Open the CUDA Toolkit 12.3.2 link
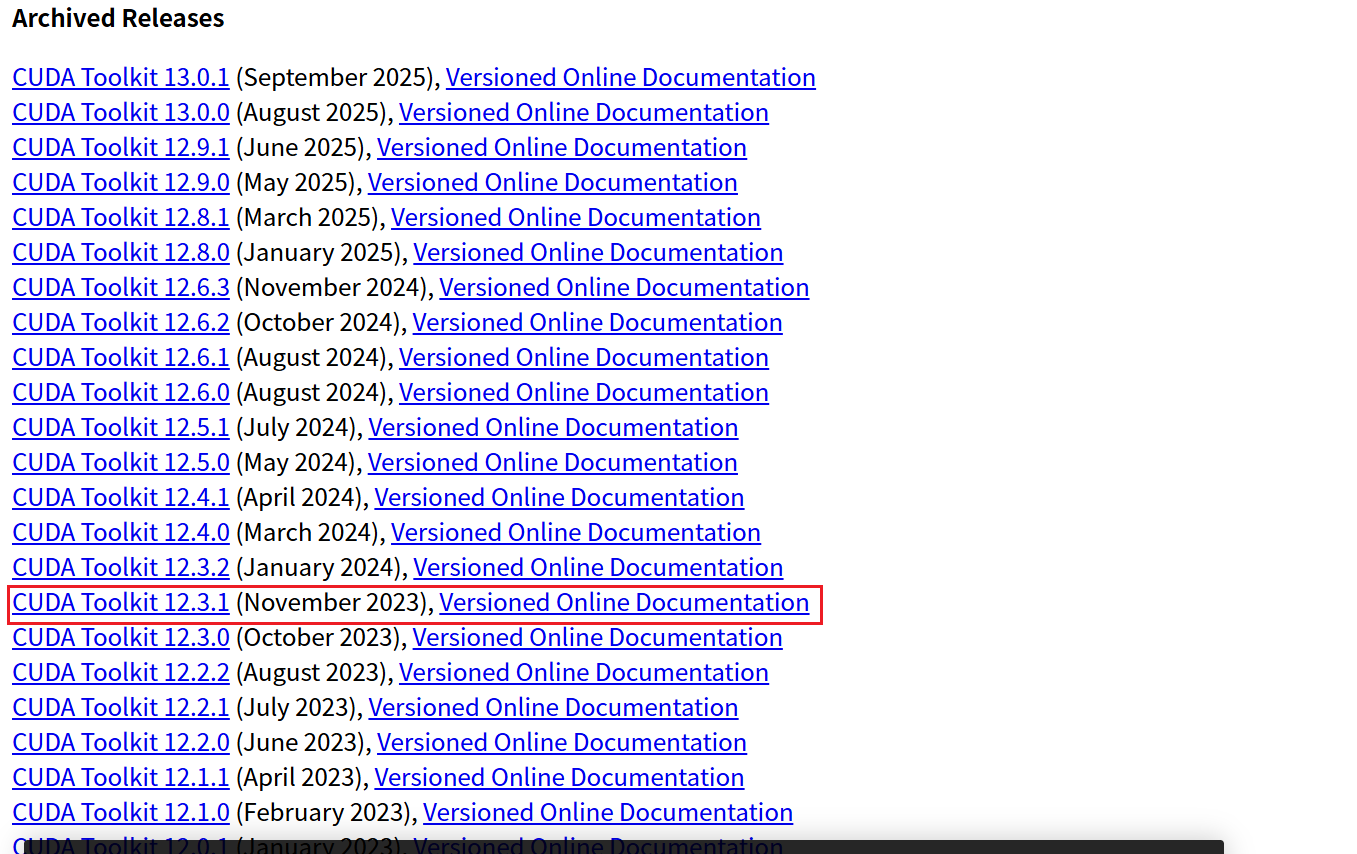The image size is (1357, 854). click(121, 567)
